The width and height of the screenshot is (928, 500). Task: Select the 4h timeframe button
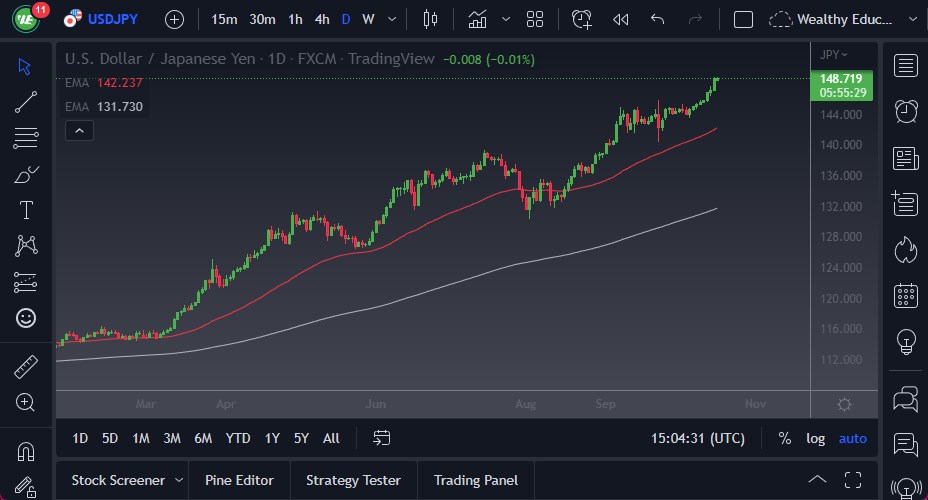322,19
